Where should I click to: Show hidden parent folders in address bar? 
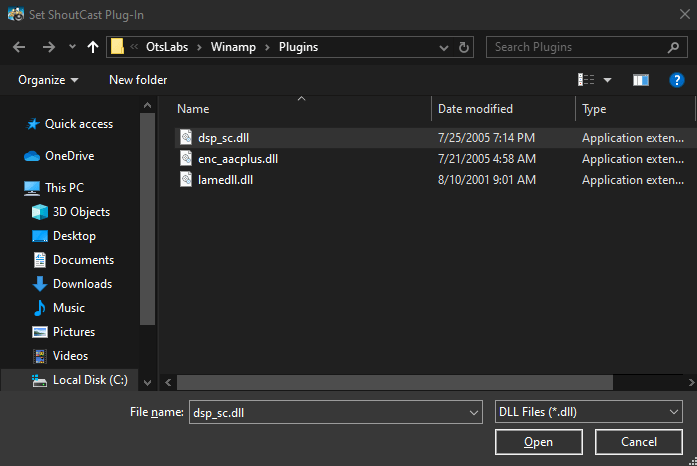pyautogui.click(x=134, y=47)
